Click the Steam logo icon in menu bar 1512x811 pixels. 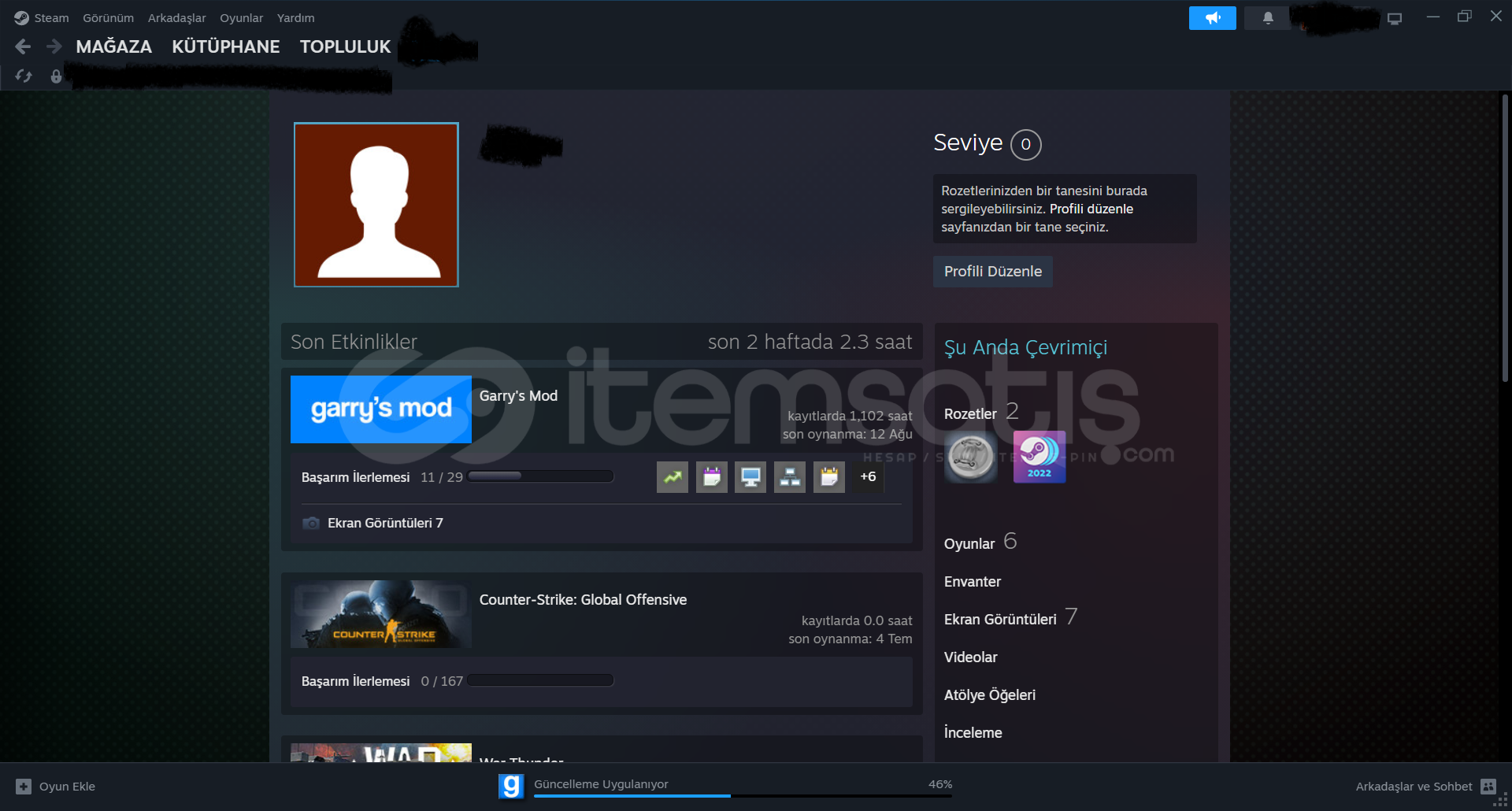coord(21,17)
